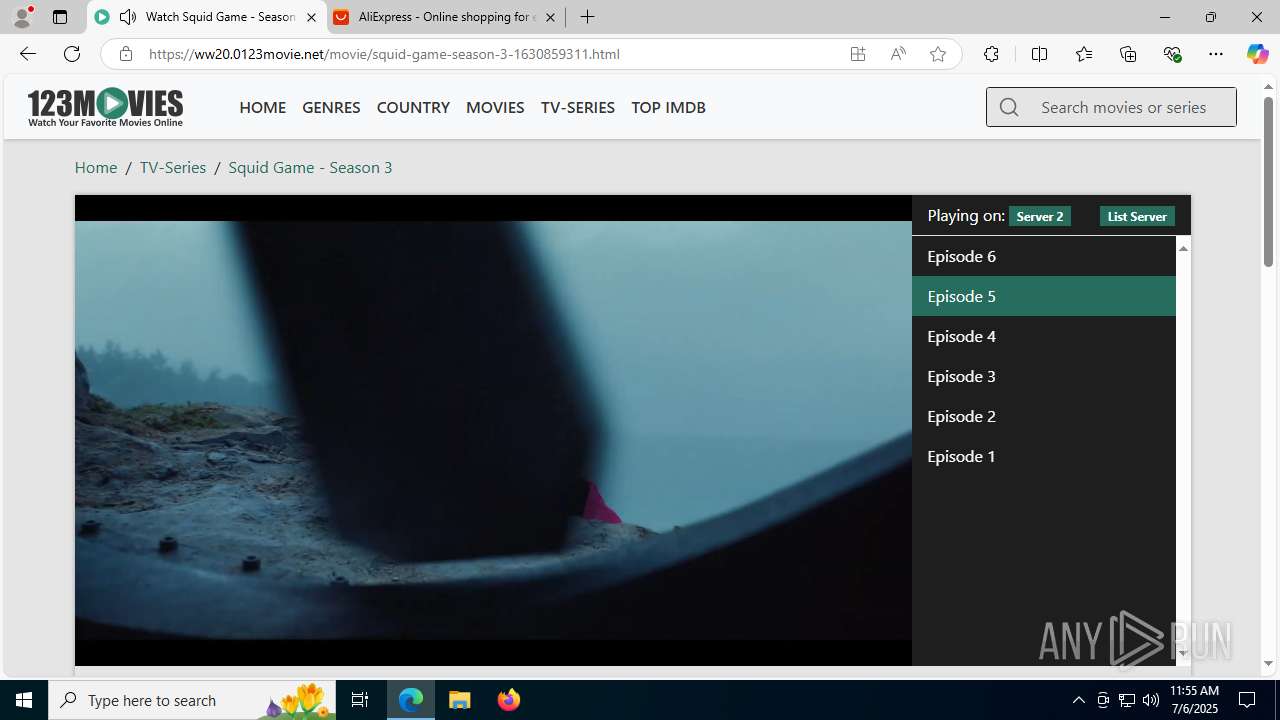Open Edge Settings and more menu

click(1216, 54)
